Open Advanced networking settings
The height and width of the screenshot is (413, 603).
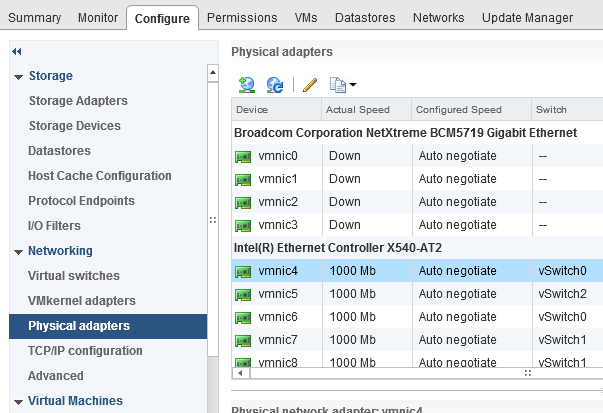tap(55, 376)
